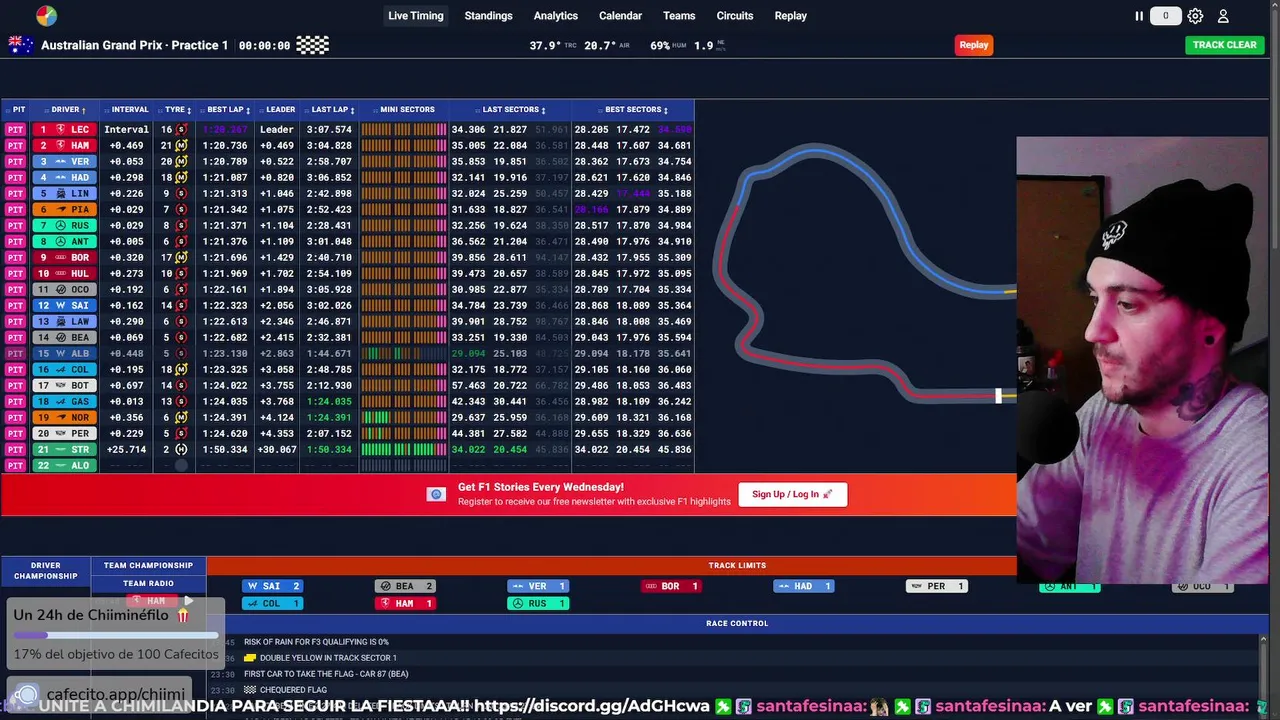Screen dimensions: 1280x720
Task: Open the Team Radio section
Action: coord(148,584)
